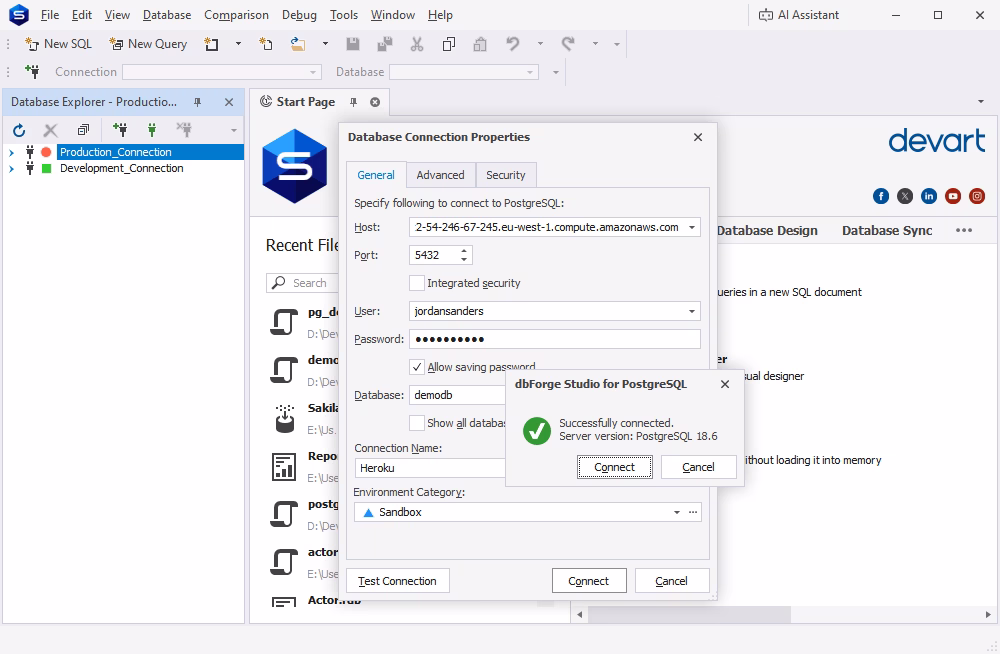Click the New SQL toolbar button
Viewport: 1000px width, 654px height.
(x=58, y=43)
